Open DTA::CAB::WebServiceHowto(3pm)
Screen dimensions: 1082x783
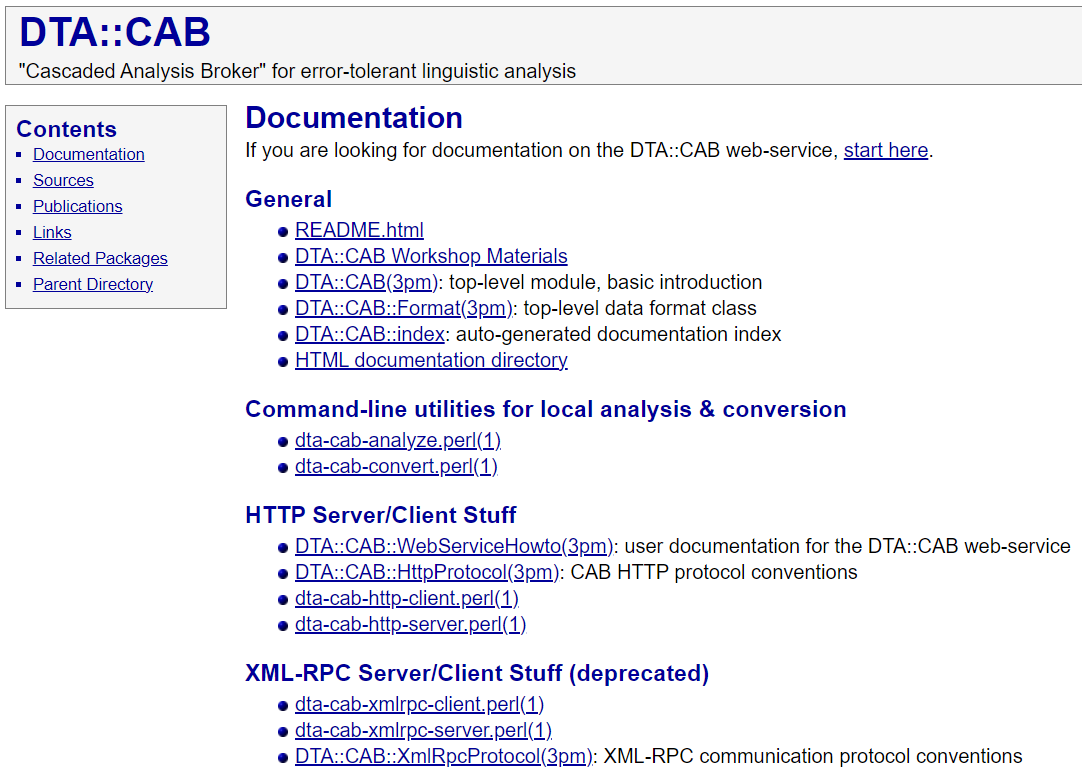pos(453,546)
